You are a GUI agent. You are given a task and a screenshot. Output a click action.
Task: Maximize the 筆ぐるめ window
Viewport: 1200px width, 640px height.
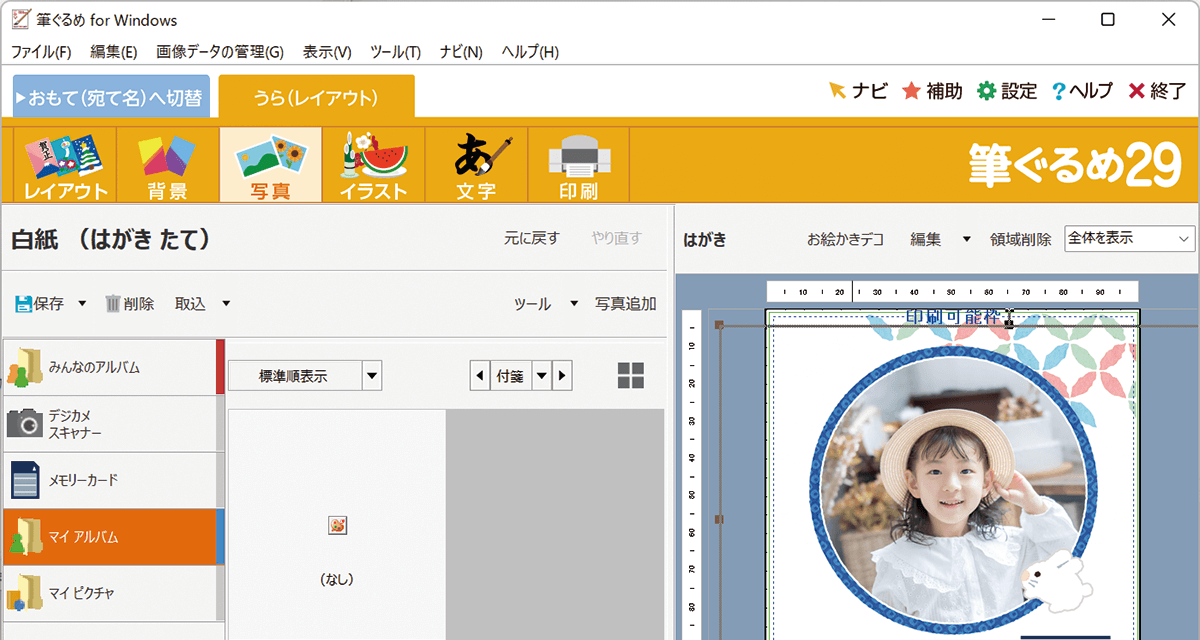[1108, 19]
